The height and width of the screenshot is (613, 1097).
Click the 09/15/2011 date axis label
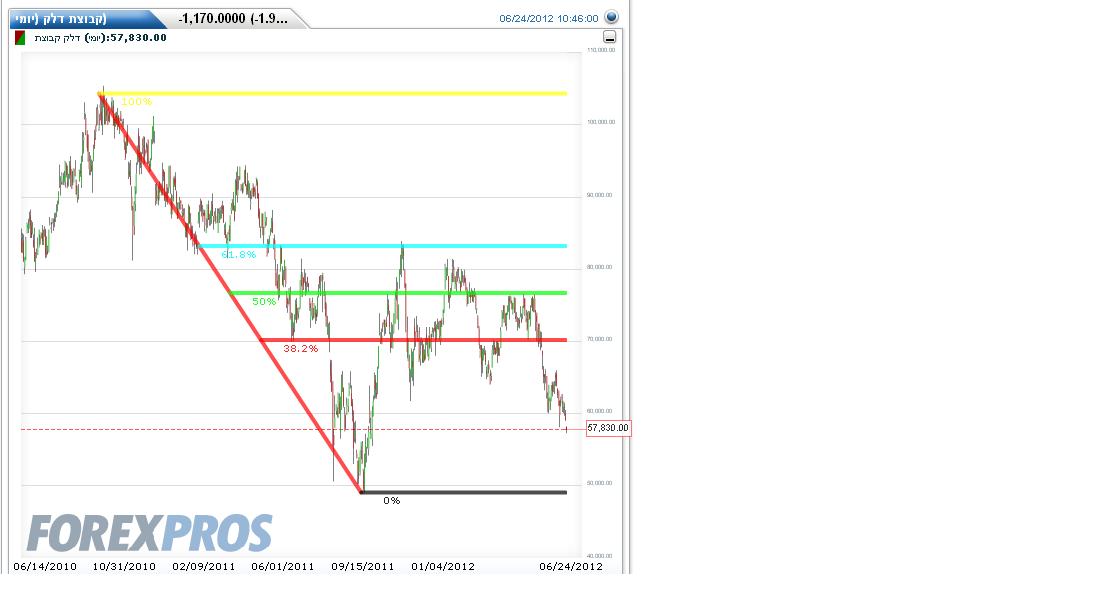click(x=363, y=566)
